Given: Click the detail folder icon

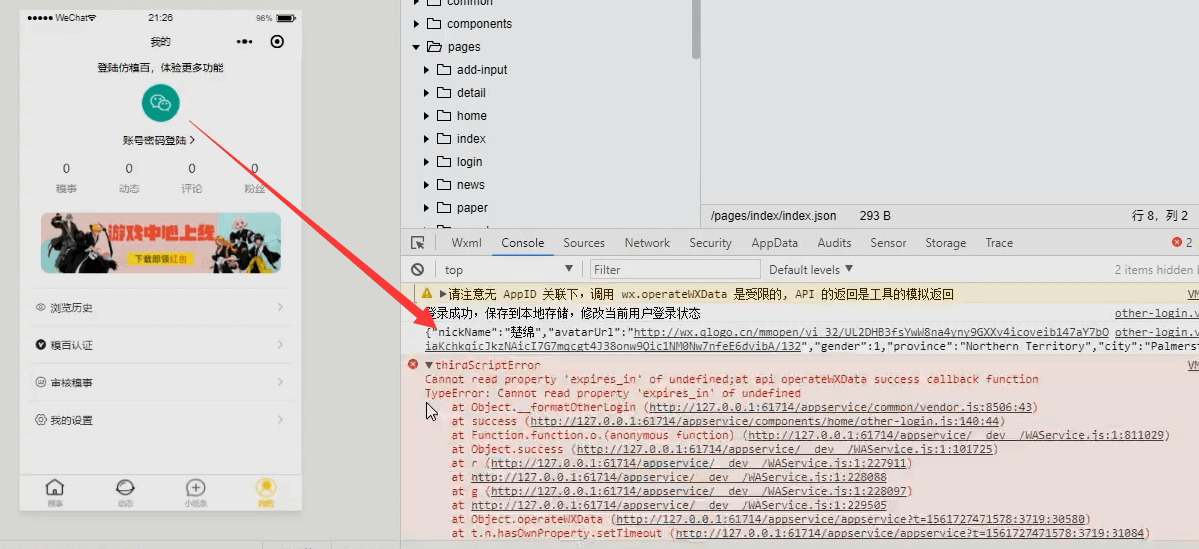Looking at the screenshot, I should point(444,93).
